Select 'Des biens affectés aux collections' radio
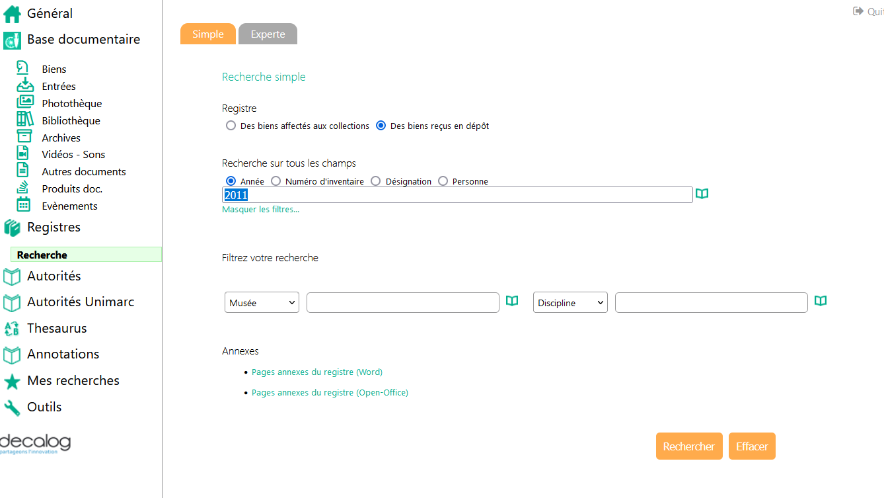 point(231,126)
